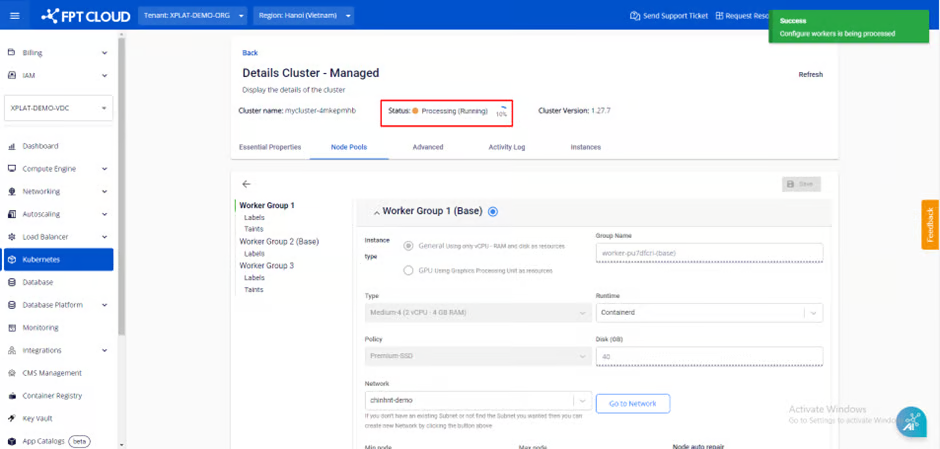Image resolution: width=940 pixels, height=449 pixels.
Task: Click the back arrow in Node Pools
Action: coord(246,184)
